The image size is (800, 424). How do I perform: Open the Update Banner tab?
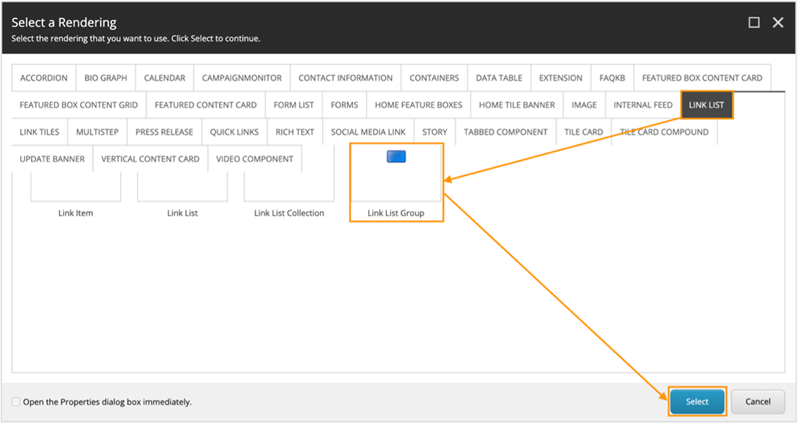click(x=52, y=159)
